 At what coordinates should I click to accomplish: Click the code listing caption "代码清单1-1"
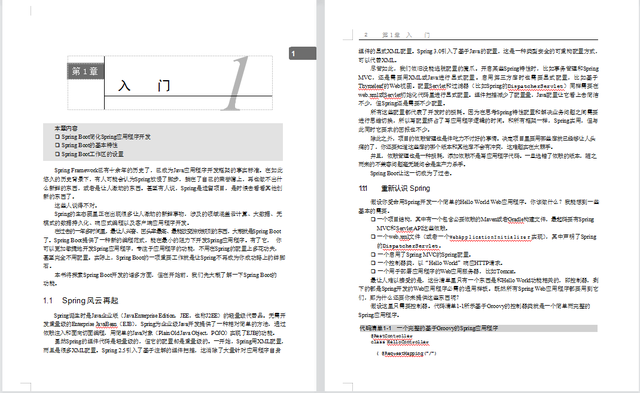pos(478,328)
